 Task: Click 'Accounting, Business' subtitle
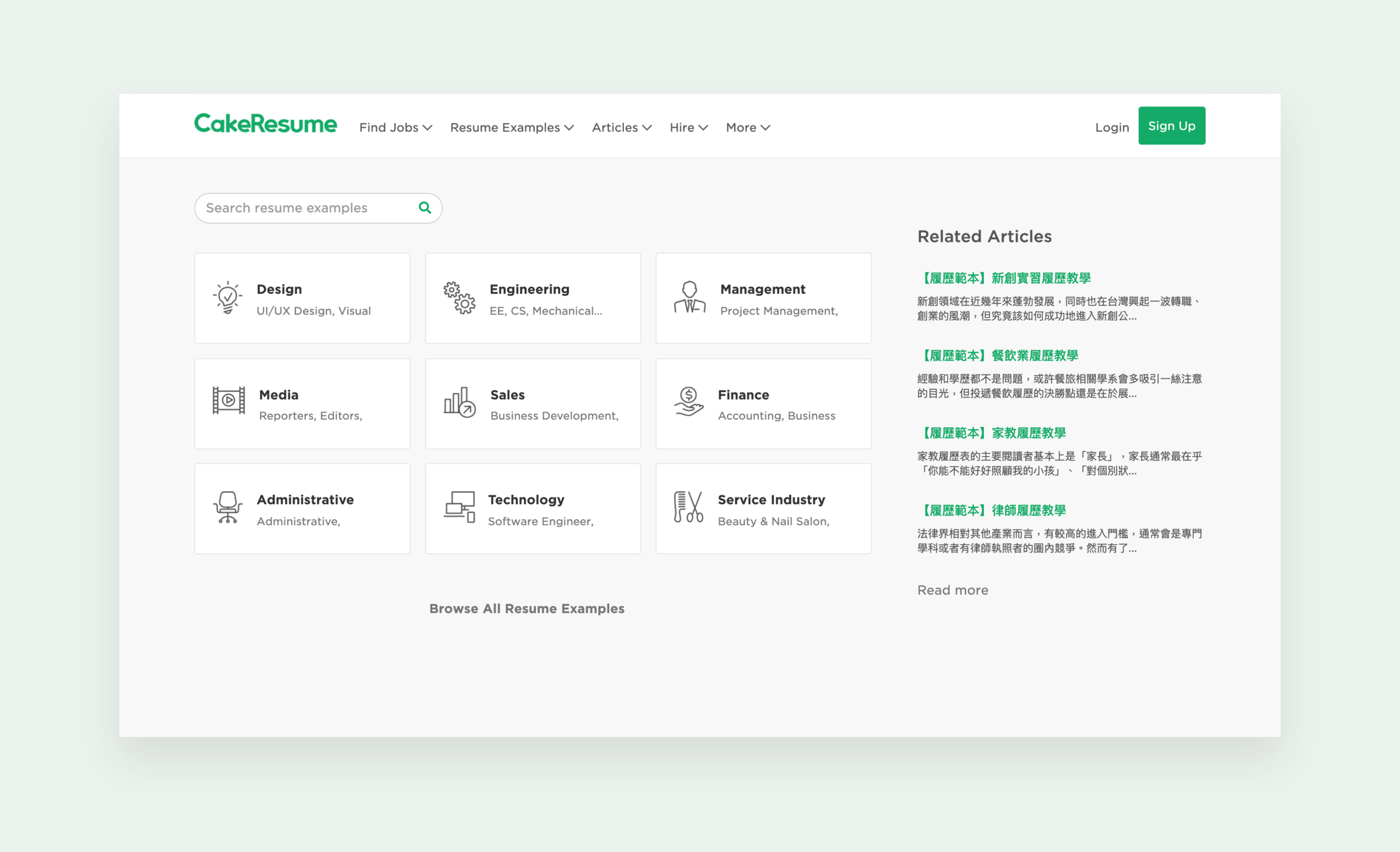(777, 416)
